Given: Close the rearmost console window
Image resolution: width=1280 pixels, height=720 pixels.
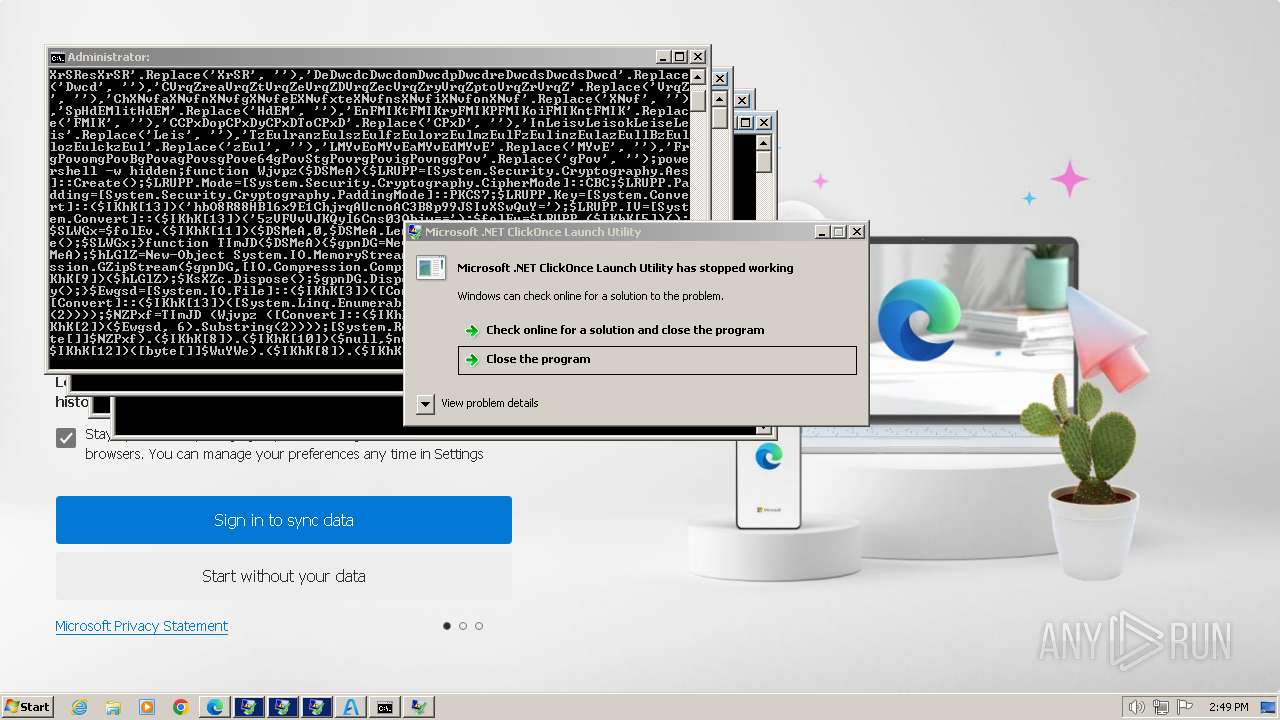Looking at the screenshot, I should pos(764,122).
